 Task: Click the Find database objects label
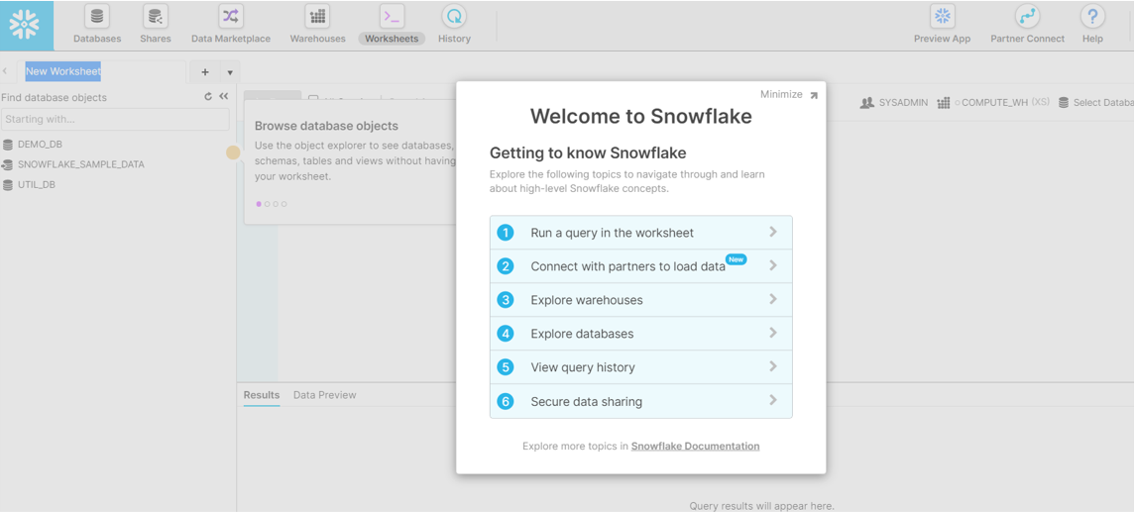point(54,97)
